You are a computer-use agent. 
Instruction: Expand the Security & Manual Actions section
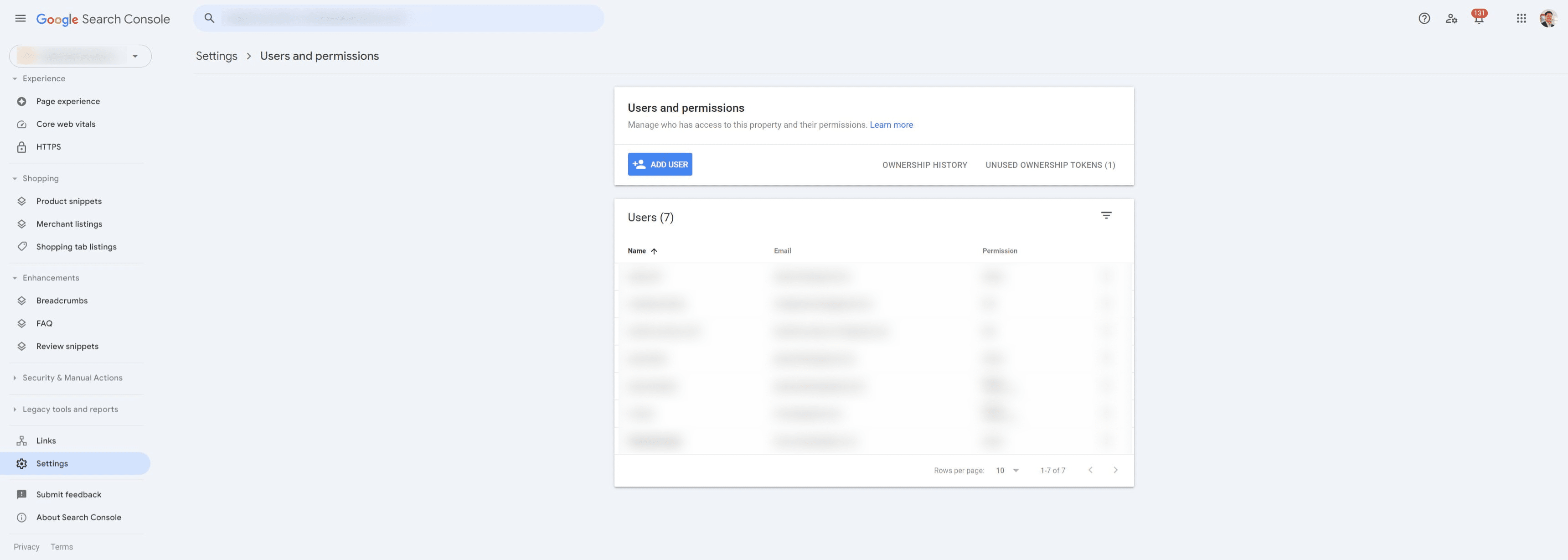pyautogui.click(x=72, y=378)
